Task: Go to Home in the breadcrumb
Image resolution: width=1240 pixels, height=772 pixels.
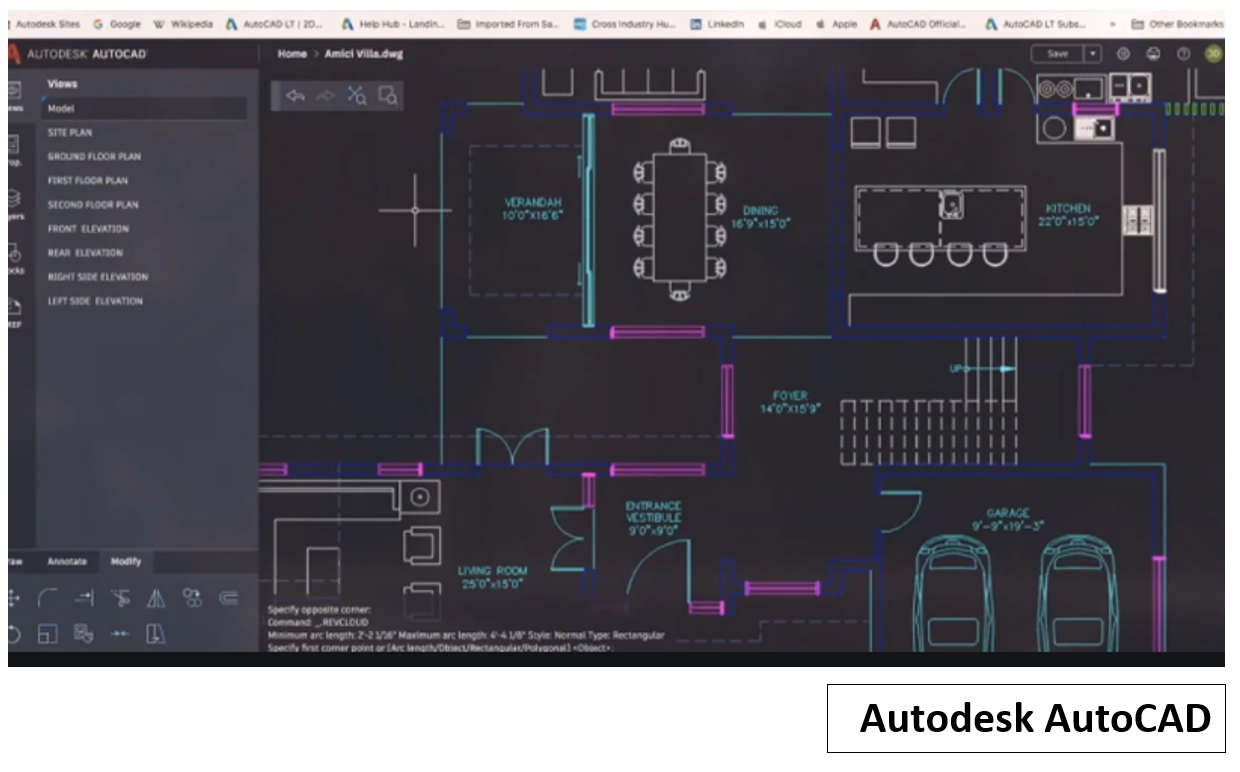Action: [x=292, y=54]
